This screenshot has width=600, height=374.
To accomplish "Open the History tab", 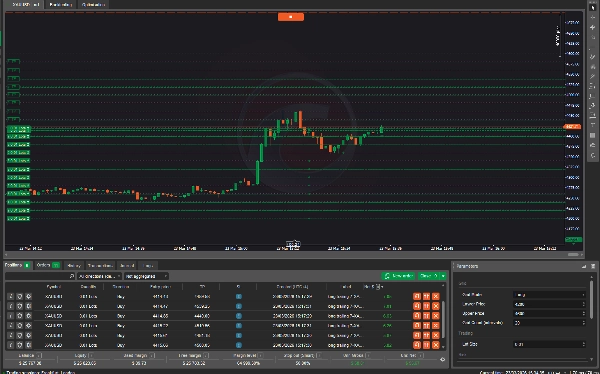I will click(73, 265).
